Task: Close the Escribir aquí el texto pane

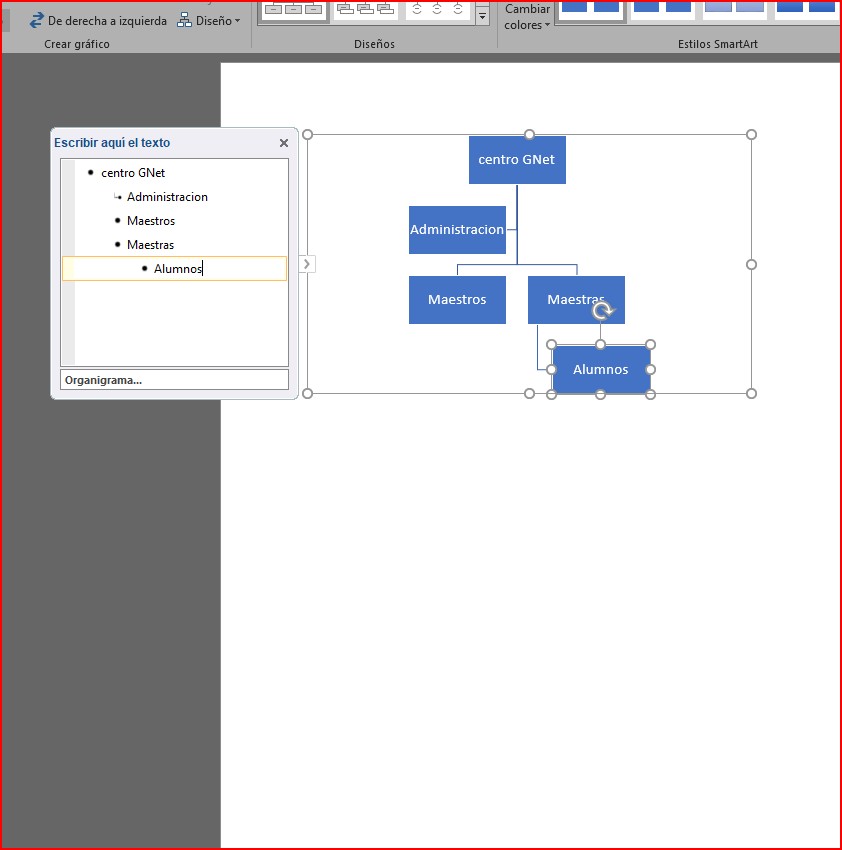Action: point(284,143)
